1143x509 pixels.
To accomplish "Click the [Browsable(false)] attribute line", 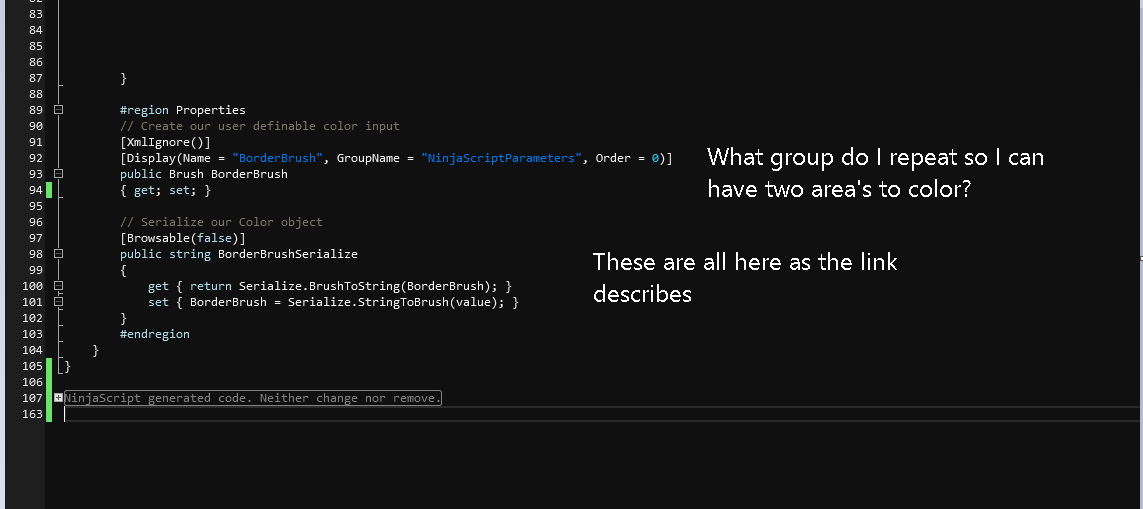I will 183,238.
